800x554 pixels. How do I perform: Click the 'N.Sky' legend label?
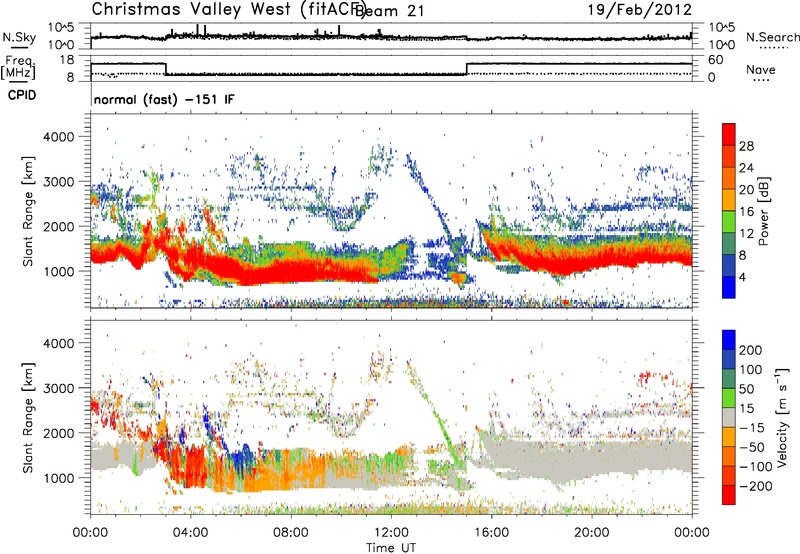[x=19, y=37]
